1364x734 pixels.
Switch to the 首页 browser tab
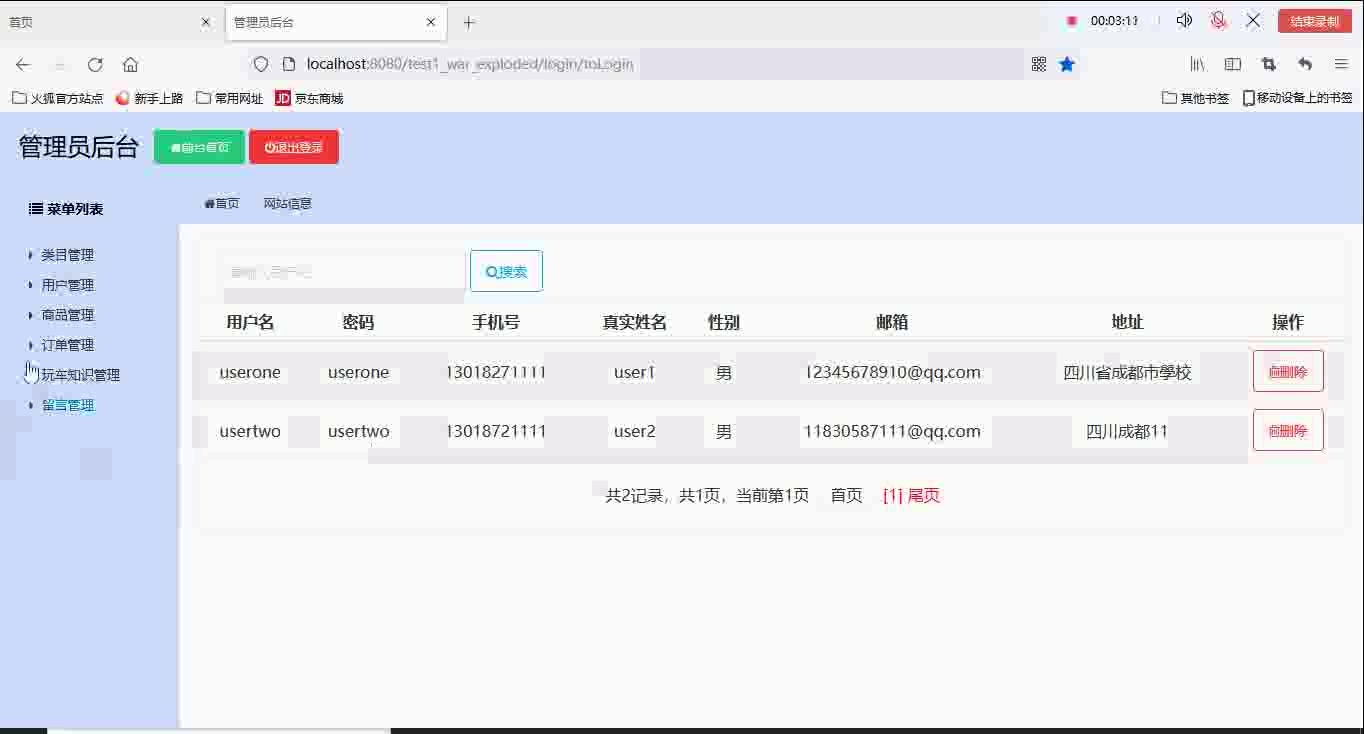(110, 22)
